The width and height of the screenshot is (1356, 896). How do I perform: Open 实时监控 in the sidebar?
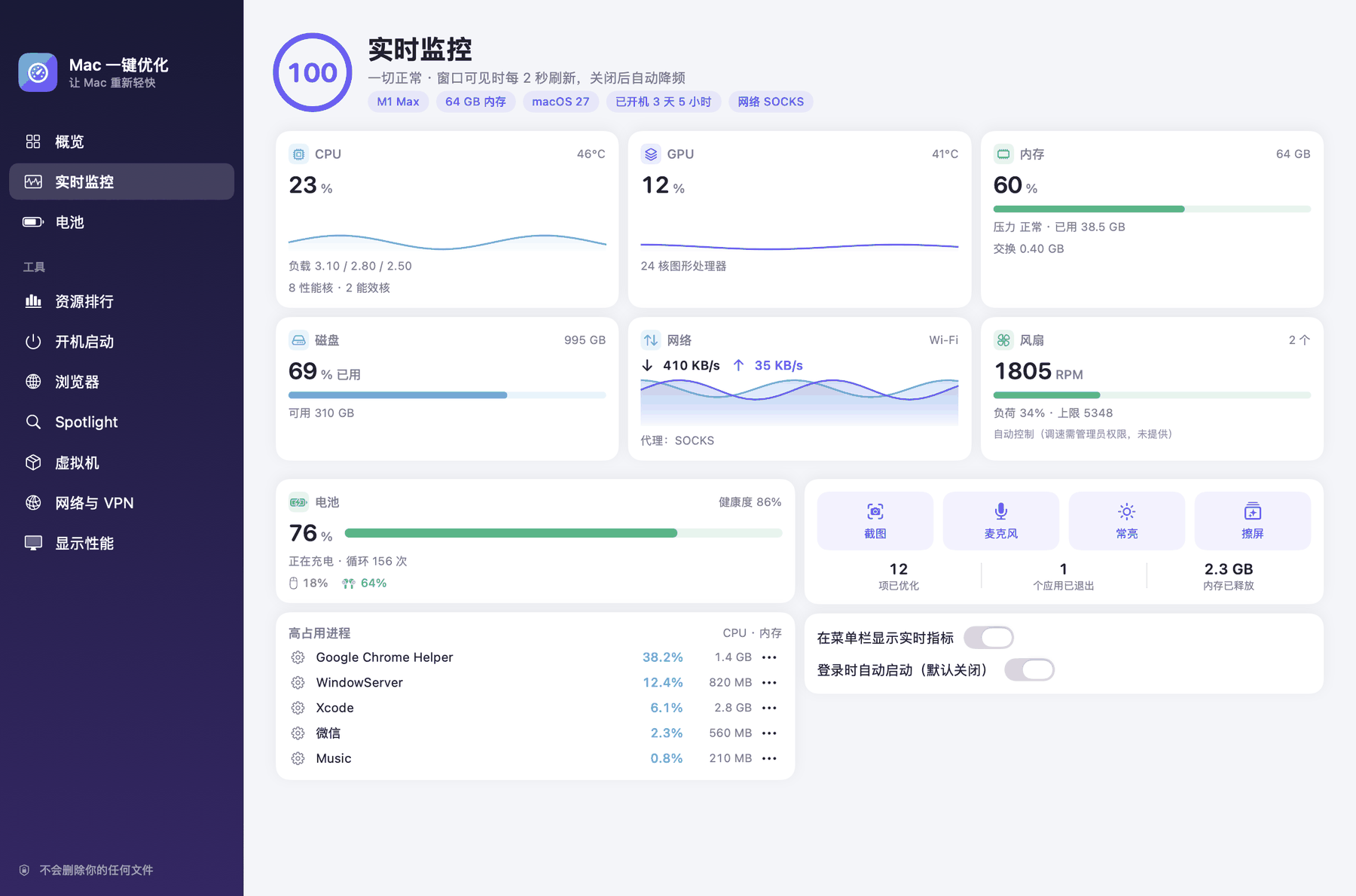click(121, 181)
